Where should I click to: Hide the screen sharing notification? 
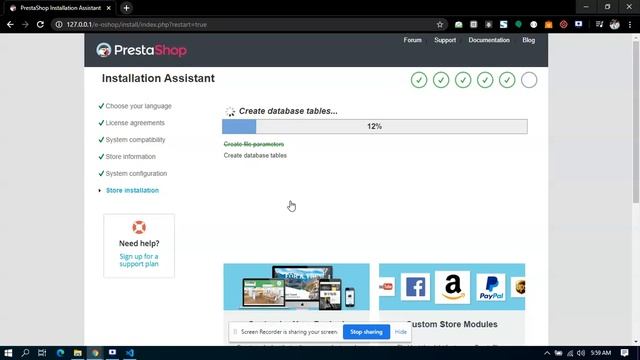(400, 332)
